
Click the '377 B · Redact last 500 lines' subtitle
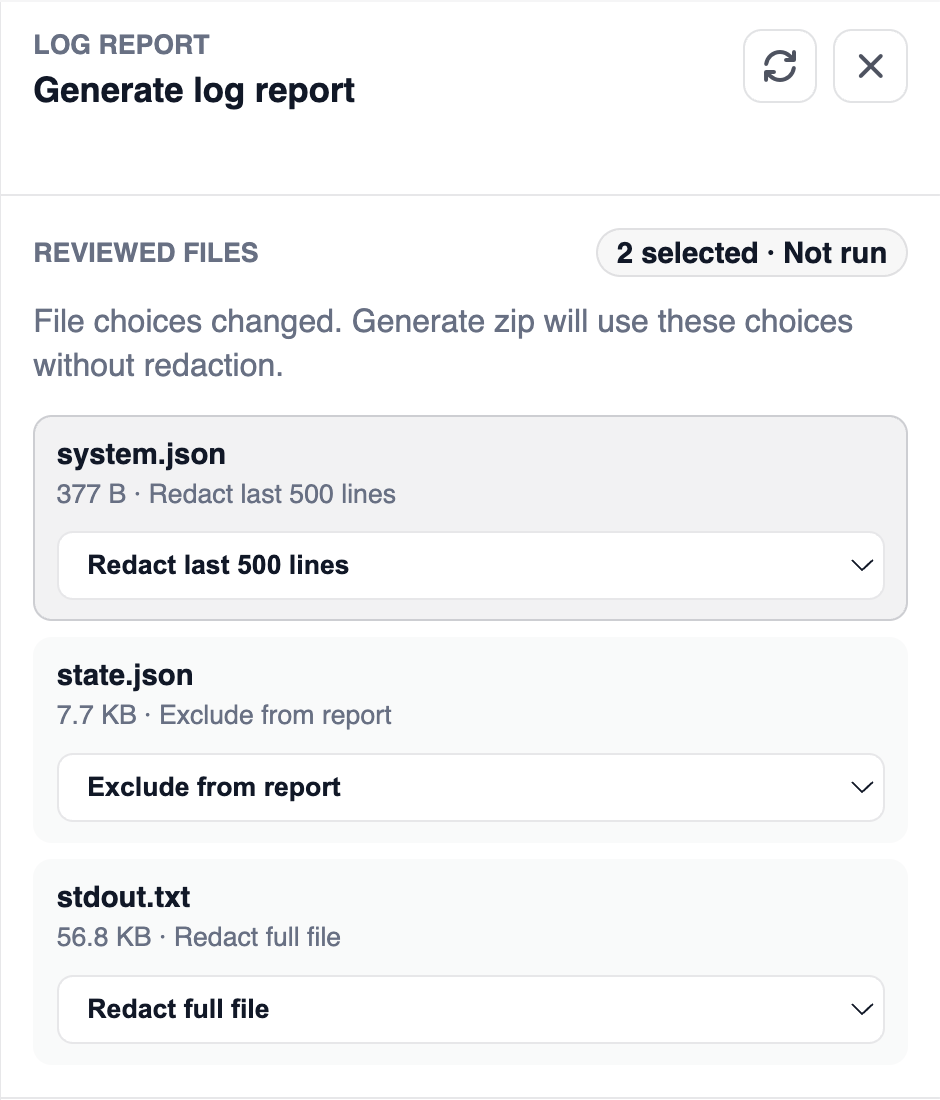[x=226, y=494]
